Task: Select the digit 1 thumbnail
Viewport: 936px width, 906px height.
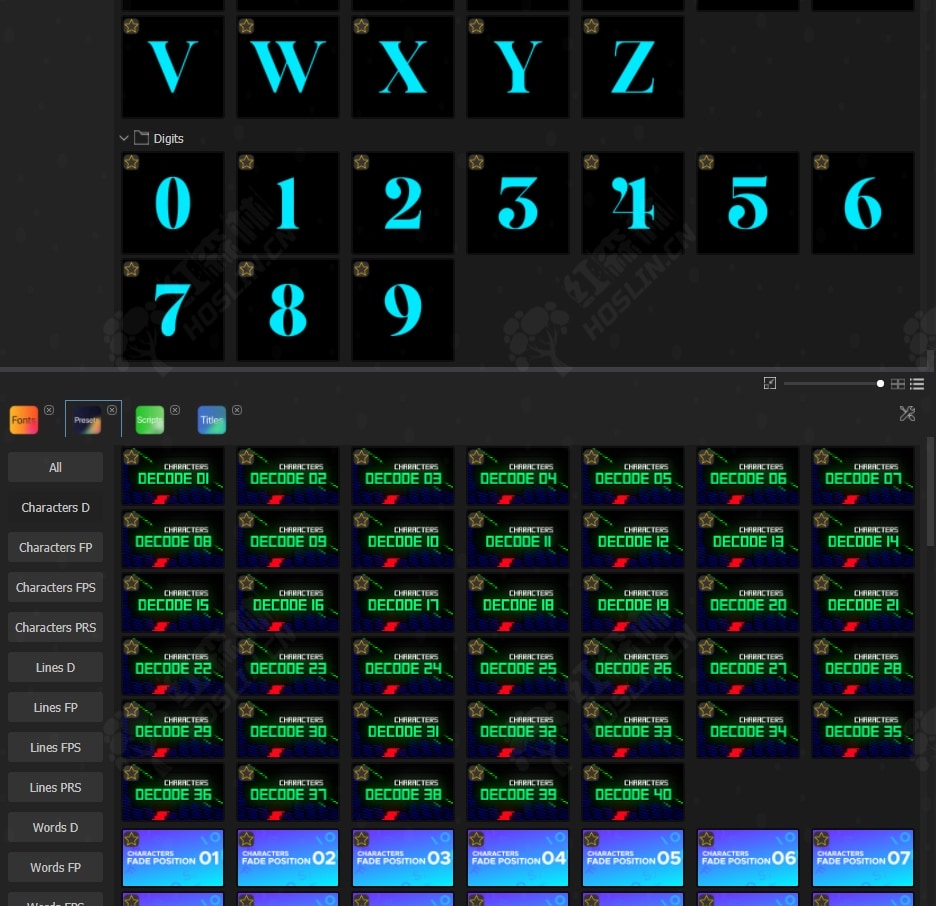Action: click(288, 203)
